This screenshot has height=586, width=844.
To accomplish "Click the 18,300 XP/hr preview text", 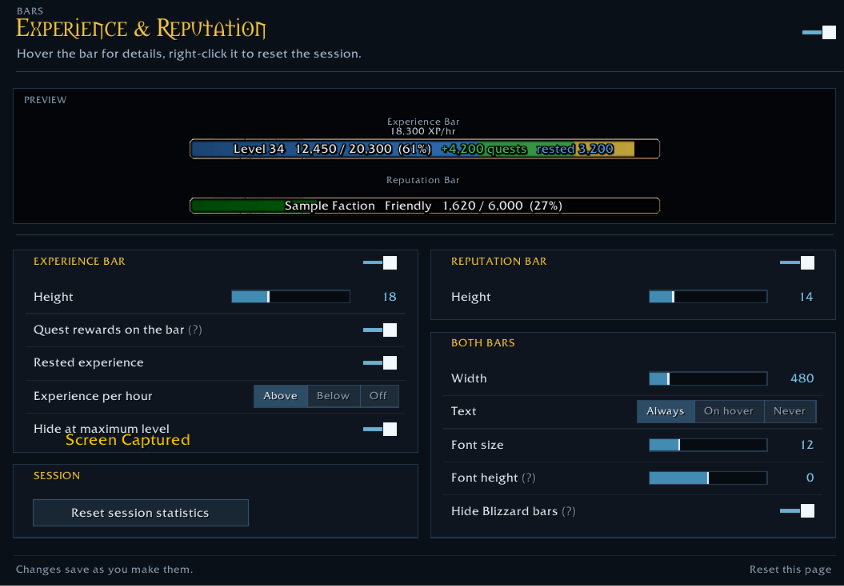I will click(x=423, y=131).
